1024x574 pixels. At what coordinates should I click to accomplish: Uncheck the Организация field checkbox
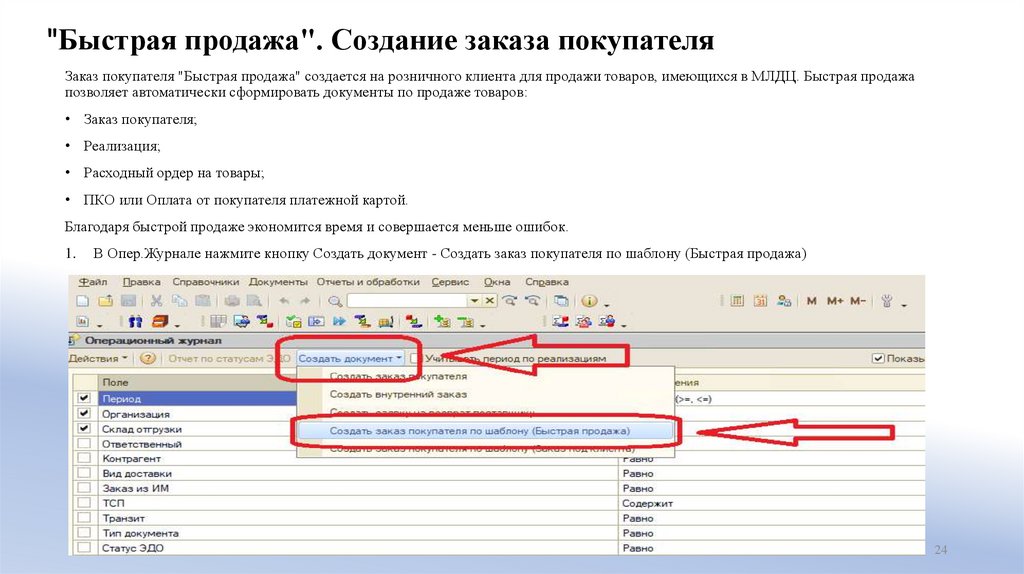click(x=84, y=413)
